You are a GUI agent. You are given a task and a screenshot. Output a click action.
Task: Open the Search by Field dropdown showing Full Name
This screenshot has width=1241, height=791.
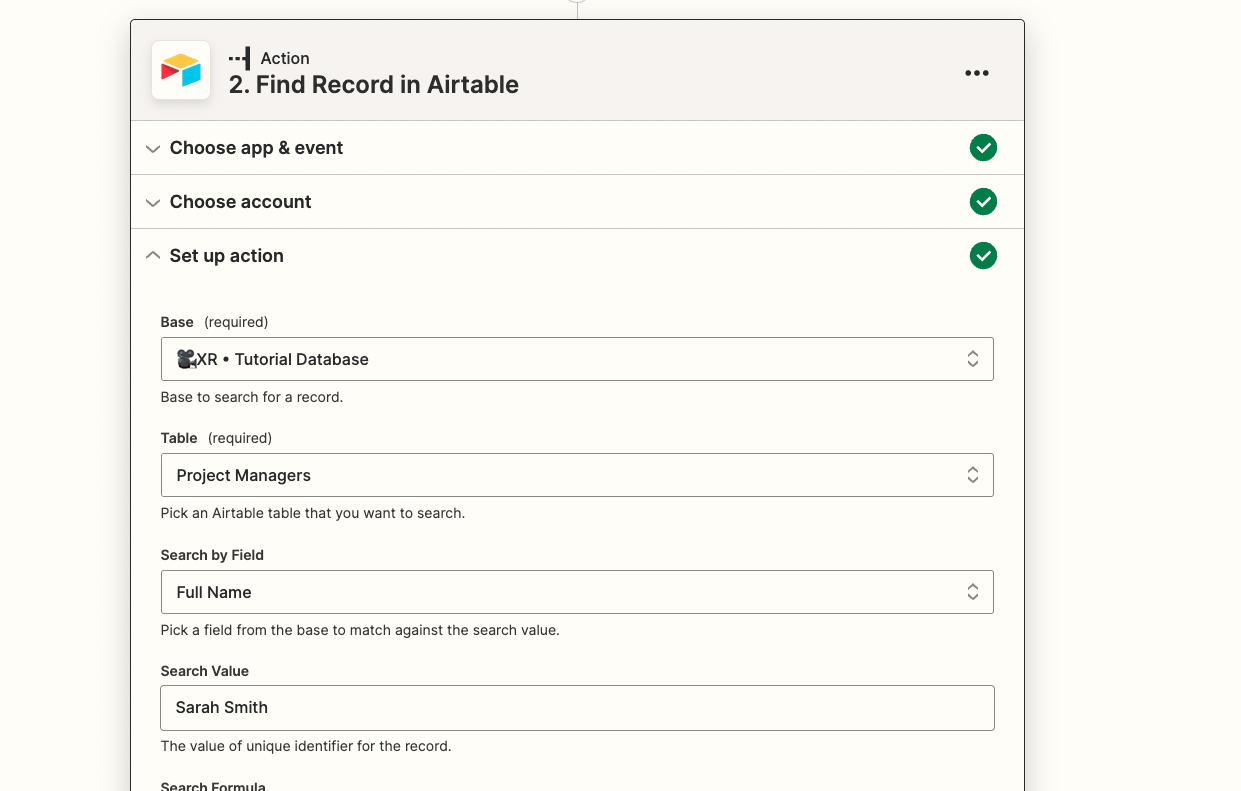(577, 592)
